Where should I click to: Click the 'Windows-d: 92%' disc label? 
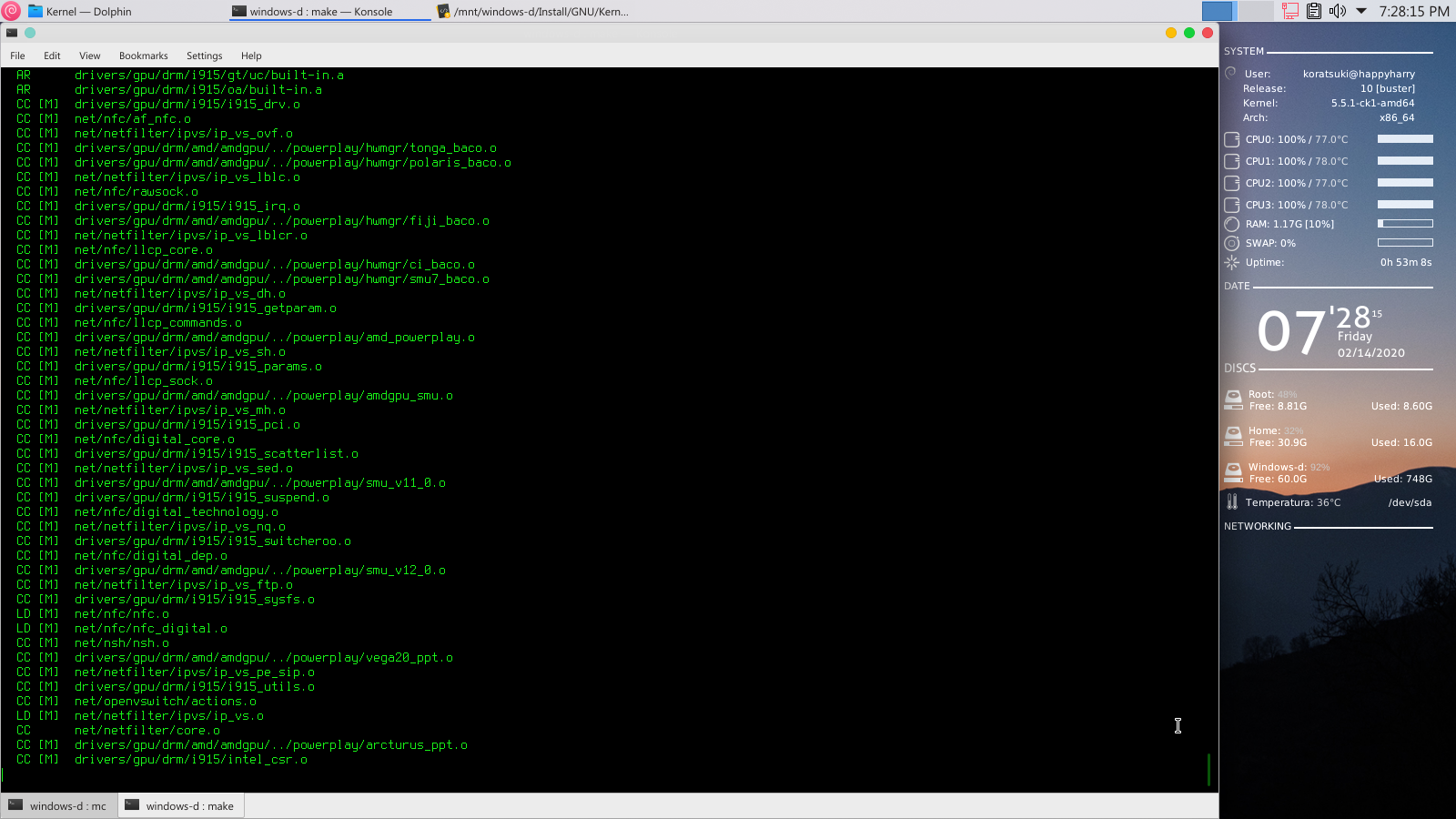(1289, 467)
